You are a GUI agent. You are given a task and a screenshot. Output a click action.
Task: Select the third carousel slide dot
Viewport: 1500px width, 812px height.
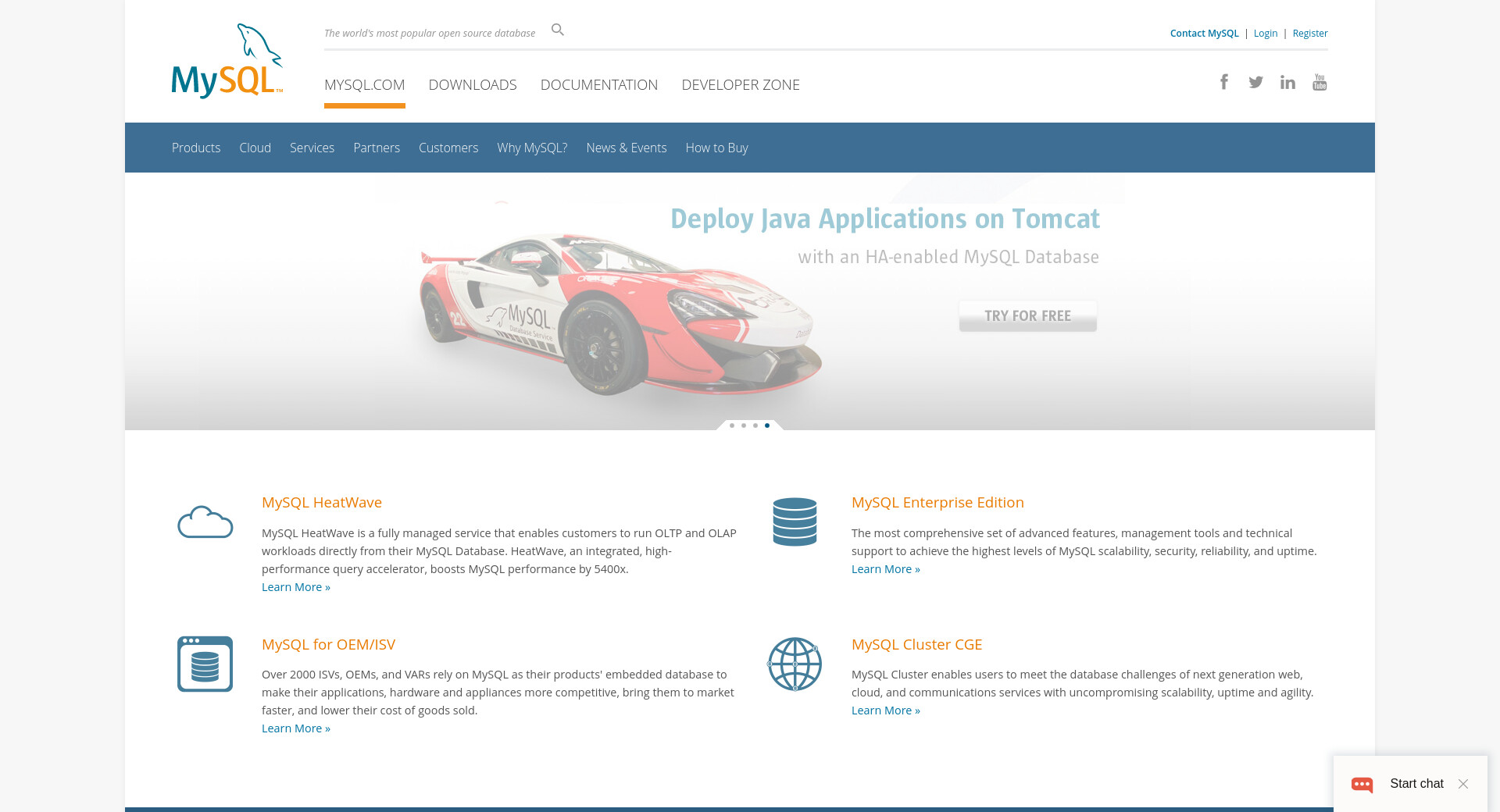pos(755,426)
